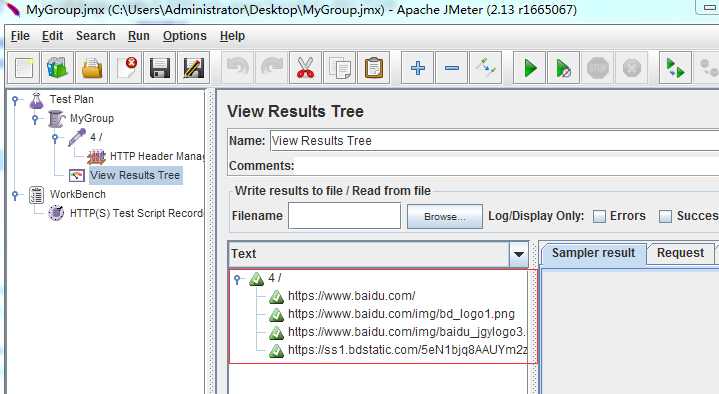Click the greyed Shutdown icon
Image resolution: width=719 pixels, height=394 pixels.
(x=631, y=68)
